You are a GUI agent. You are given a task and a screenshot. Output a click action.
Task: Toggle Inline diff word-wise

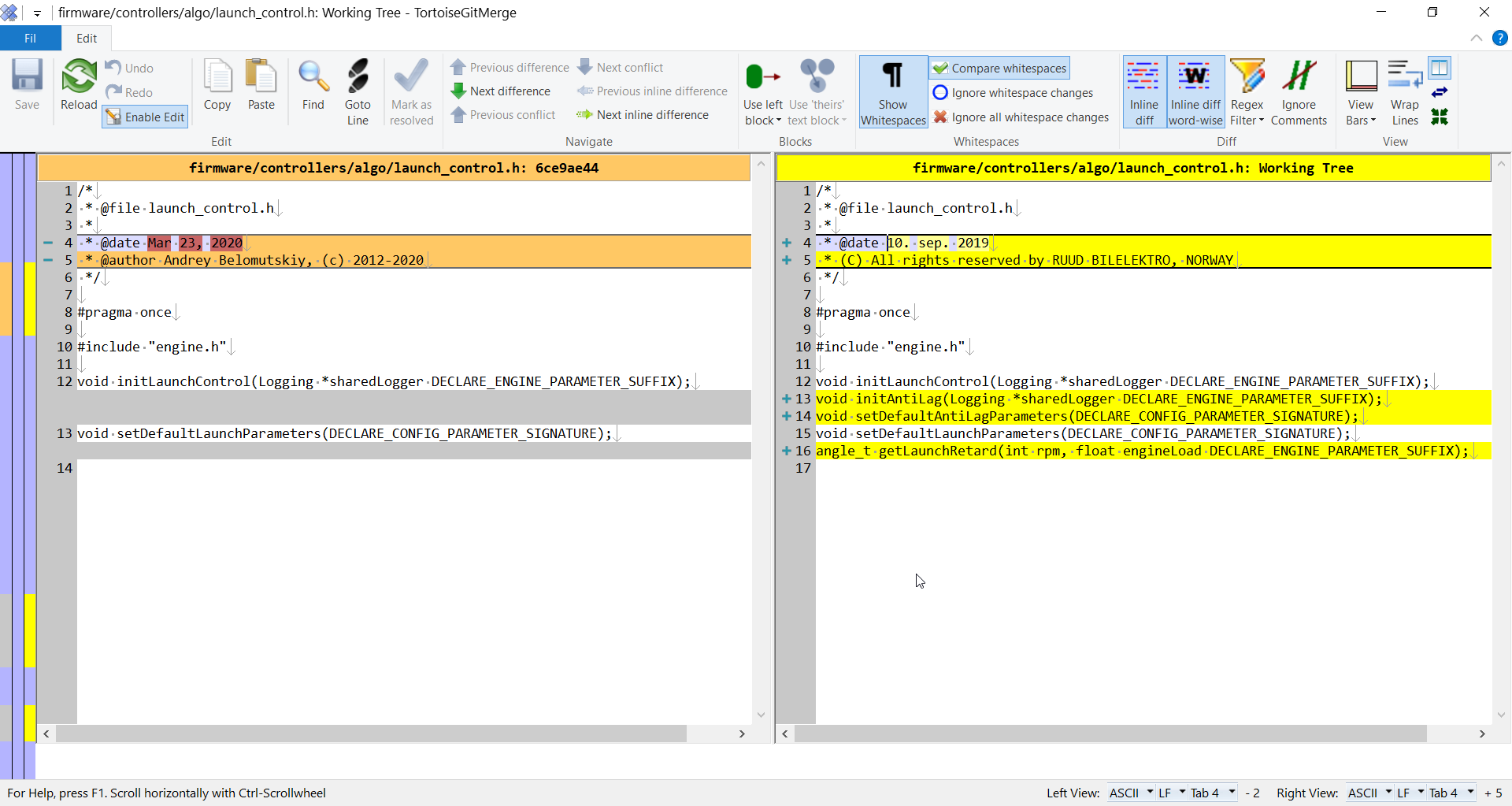coord(1195,91)
